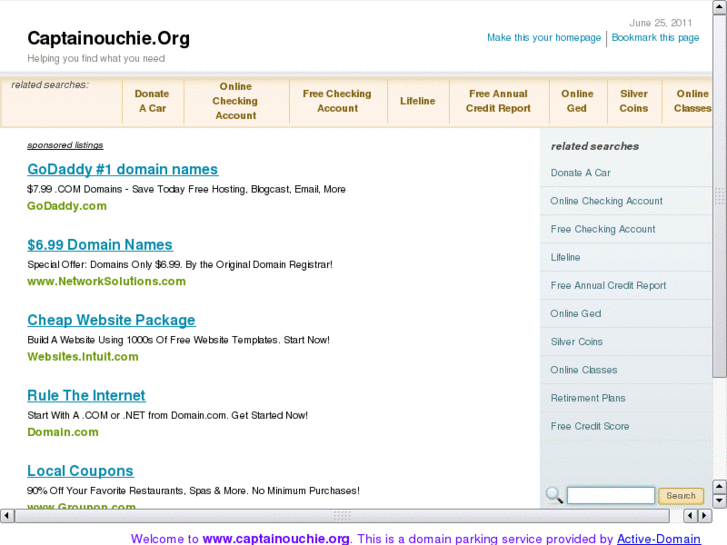Click the horizontal scrollbar thumb

tap(342, 515)
